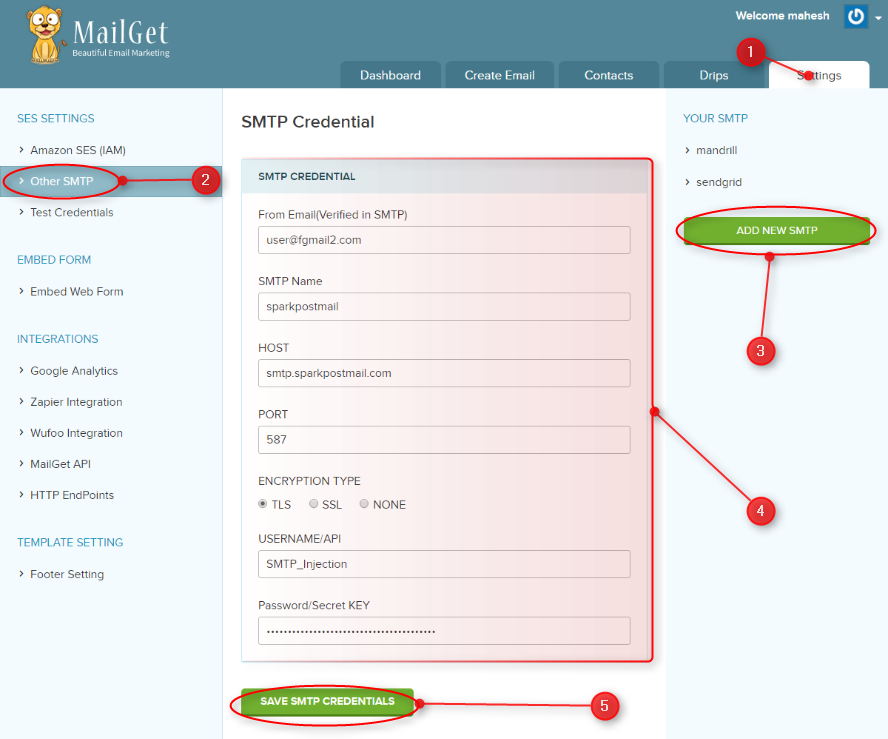
Task: Click the chevron before Google Analytics
Action: (x=22, y=370)
